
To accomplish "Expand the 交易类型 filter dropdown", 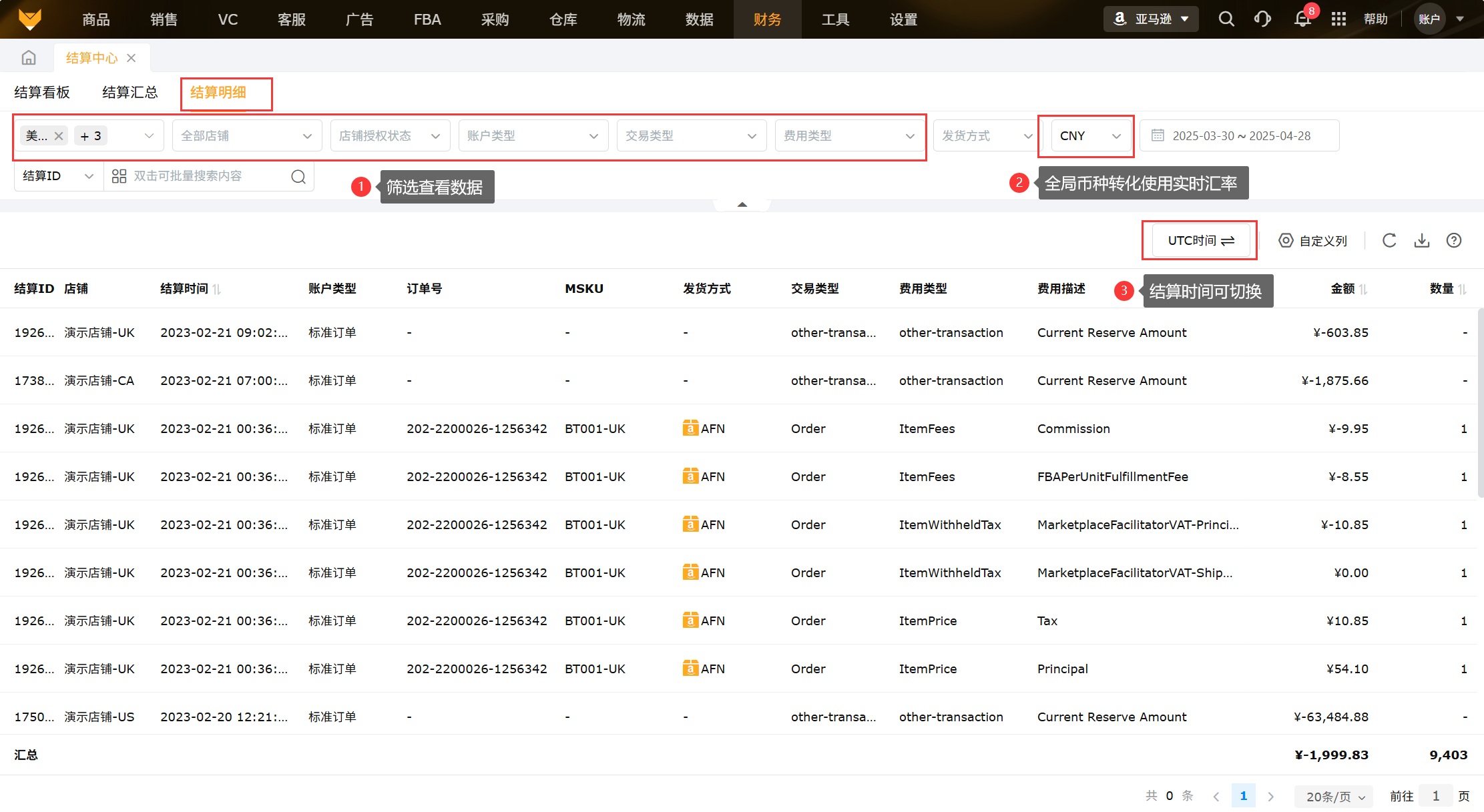I will click(691, 136).
